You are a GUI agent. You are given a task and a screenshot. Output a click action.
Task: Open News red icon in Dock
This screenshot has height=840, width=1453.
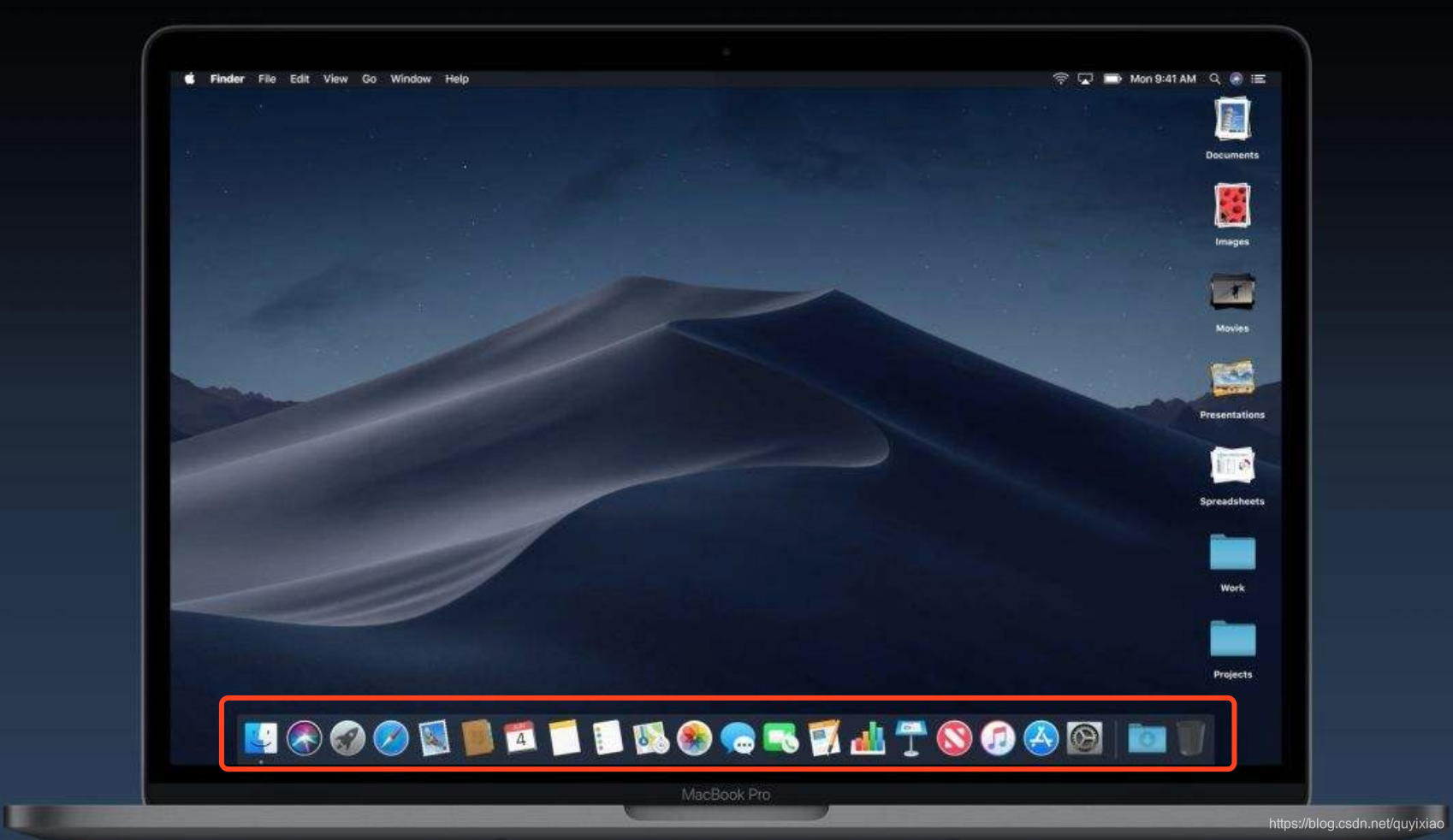point(954,737)
